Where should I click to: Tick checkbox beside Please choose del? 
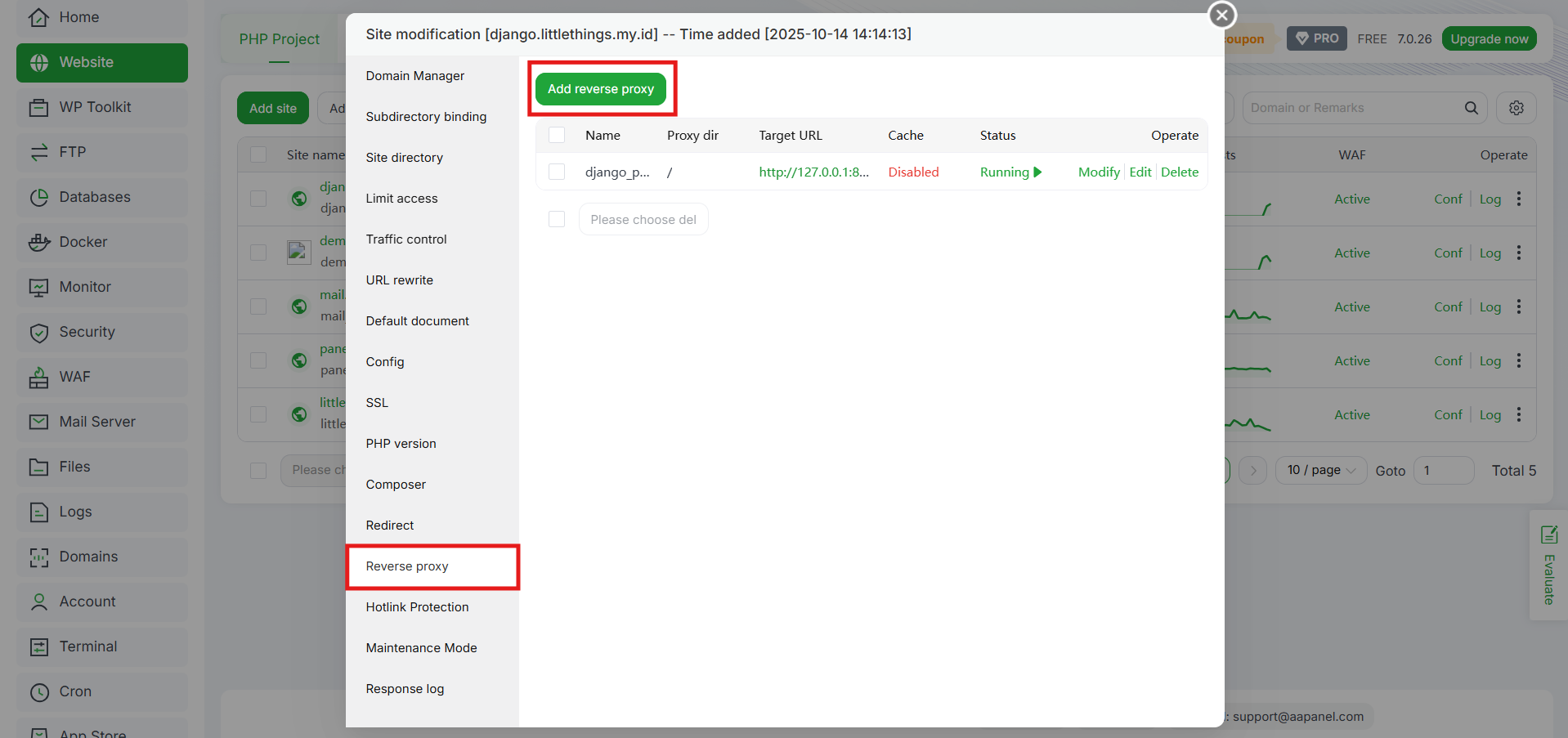tap(557, 219)
